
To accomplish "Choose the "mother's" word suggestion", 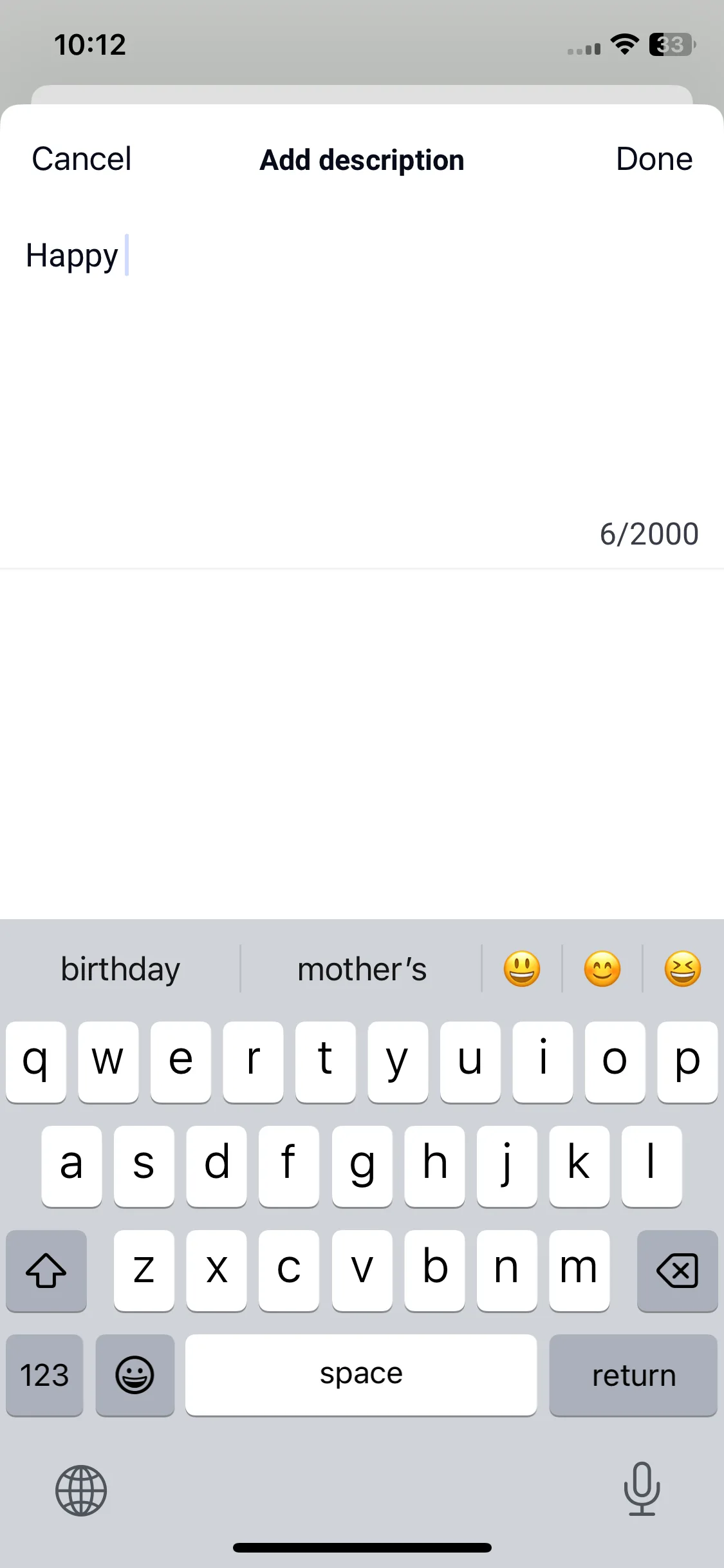I will pyautogui.click(x=362, y=969).
